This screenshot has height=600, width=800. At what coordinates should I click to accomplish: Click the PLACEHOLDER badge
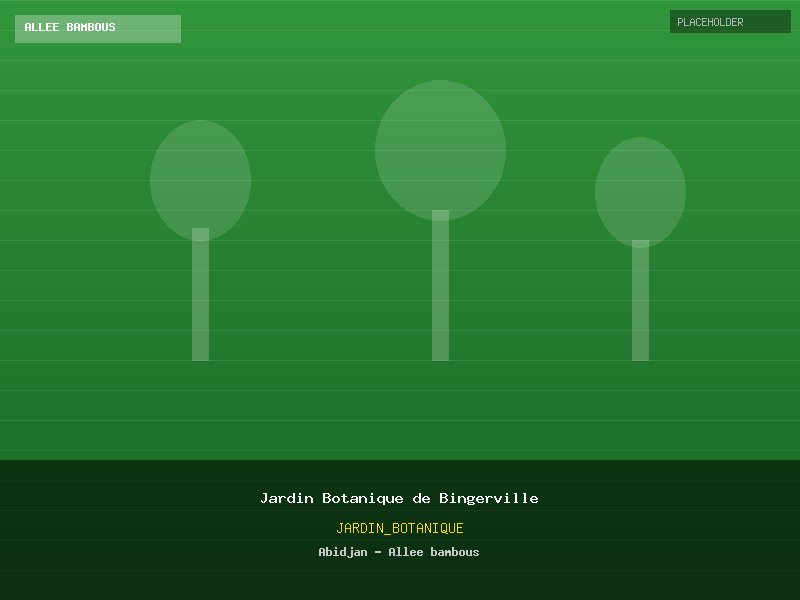pos(729,22)
